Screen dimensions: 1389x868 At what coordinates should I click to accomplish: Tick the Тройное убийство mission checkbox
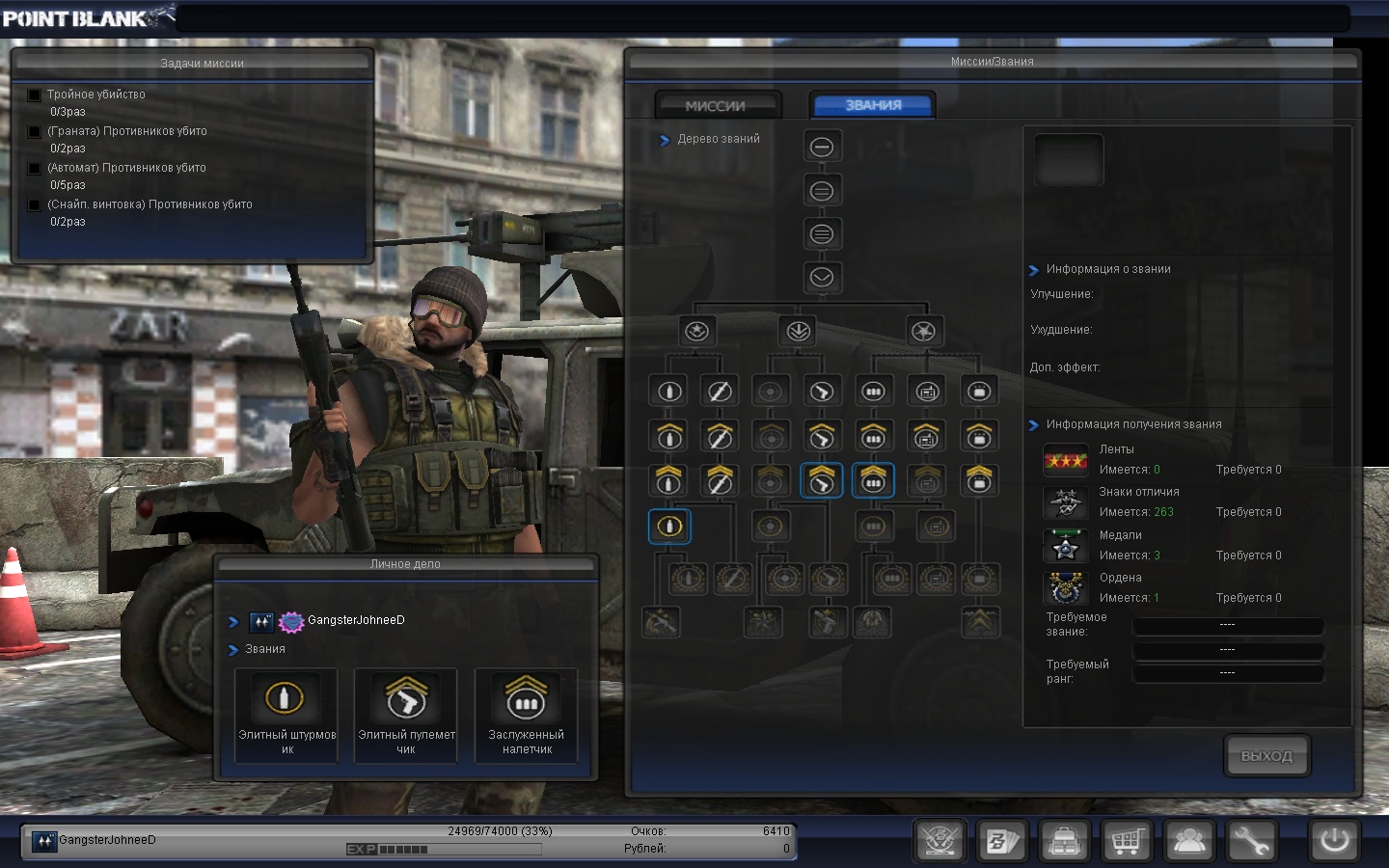[x=35, y=95]
